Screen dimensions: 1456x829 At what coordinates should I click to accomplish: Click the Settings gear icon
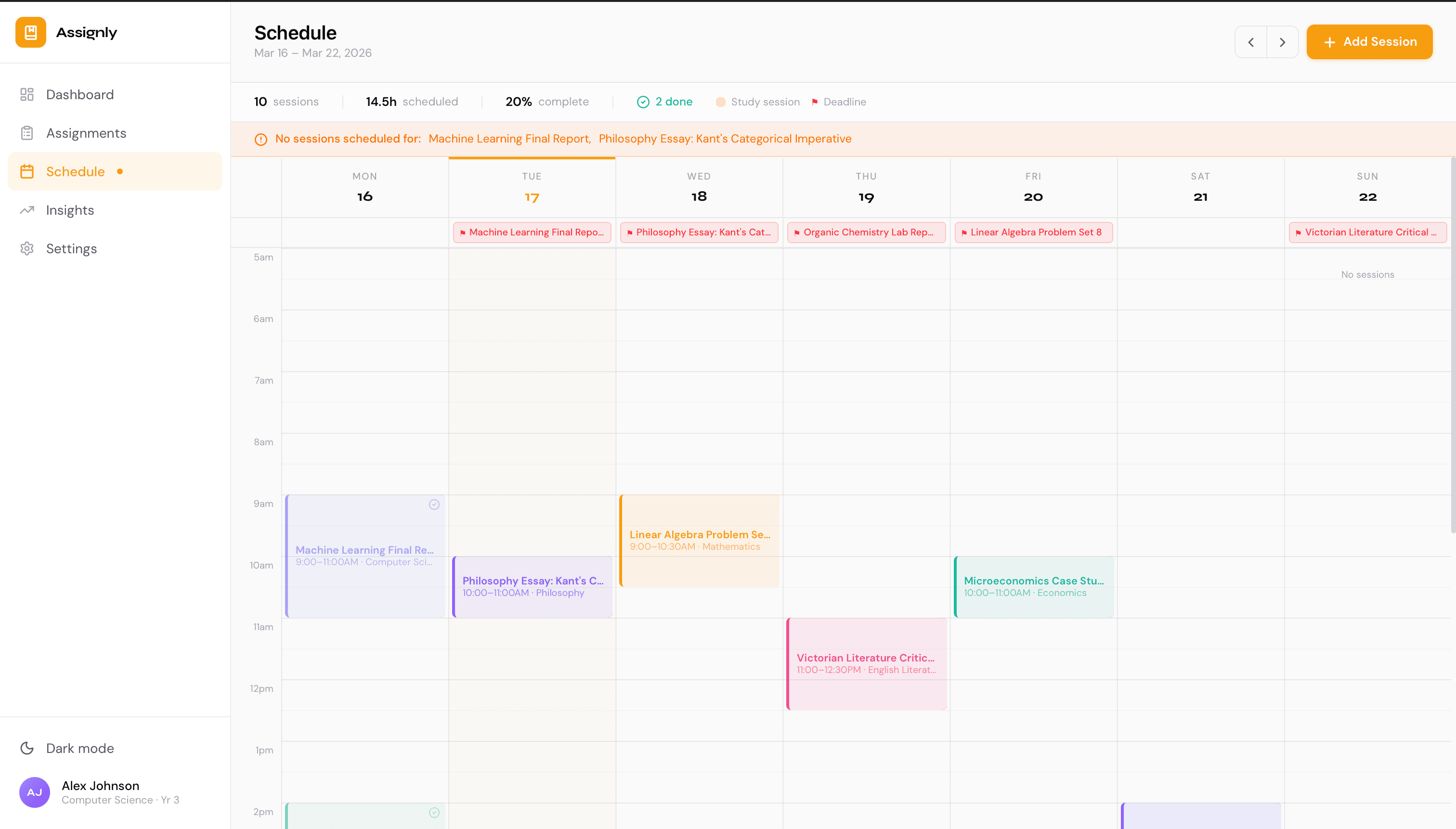tap(27, 248)
